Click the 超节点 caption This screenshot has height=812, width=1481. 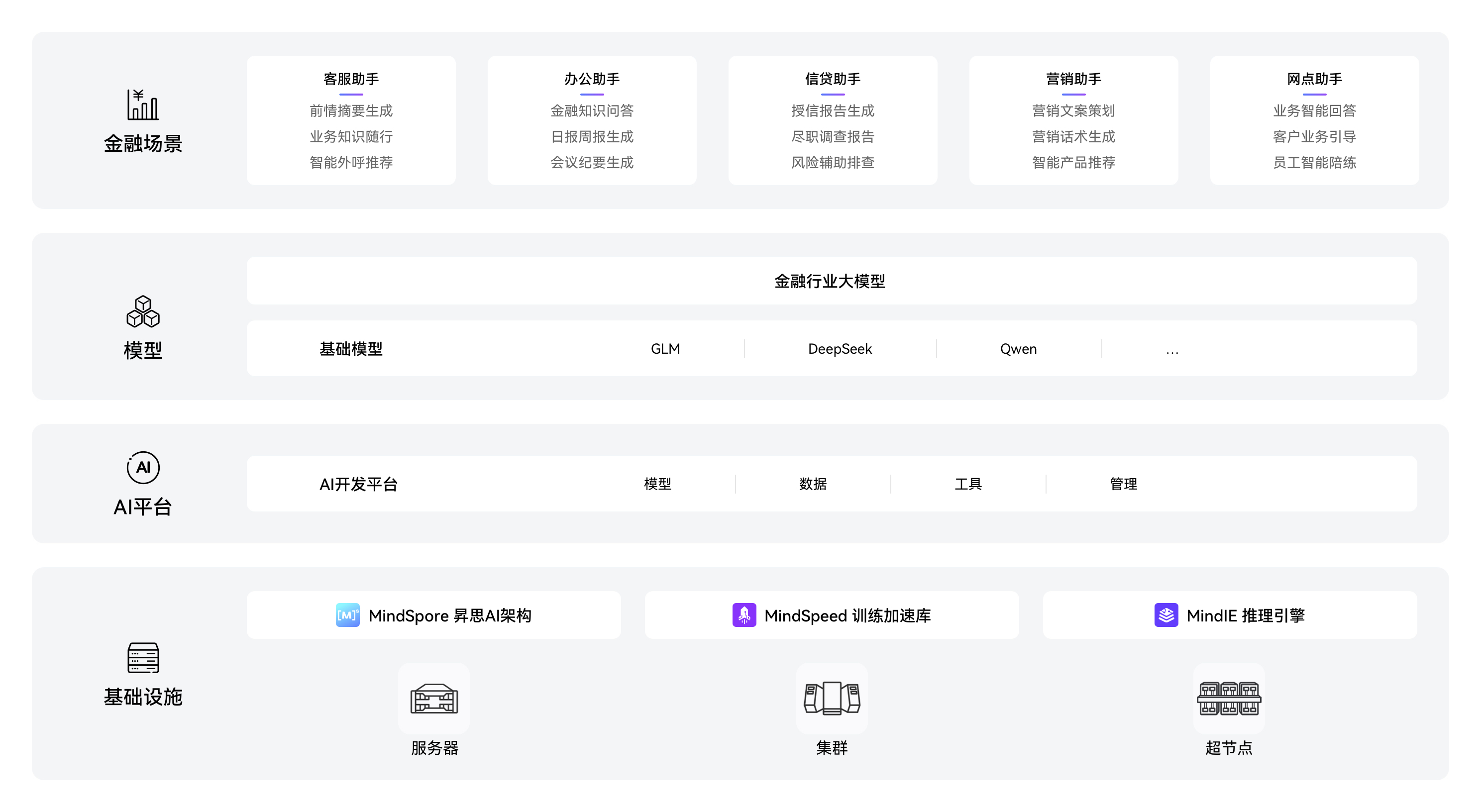(1229, 748)
